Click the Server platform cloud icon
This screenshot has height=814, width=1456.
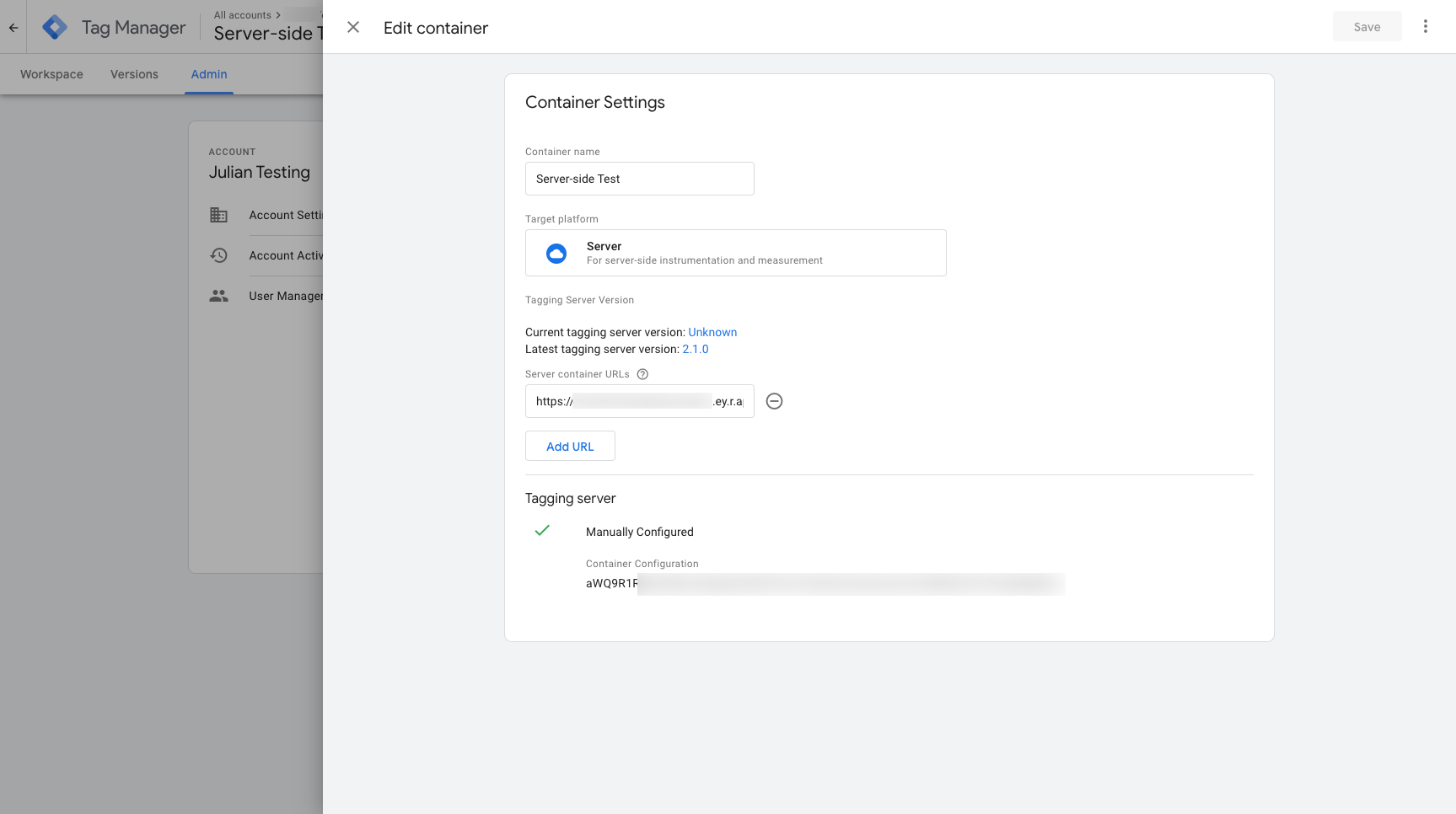click(x=556, y=253)
